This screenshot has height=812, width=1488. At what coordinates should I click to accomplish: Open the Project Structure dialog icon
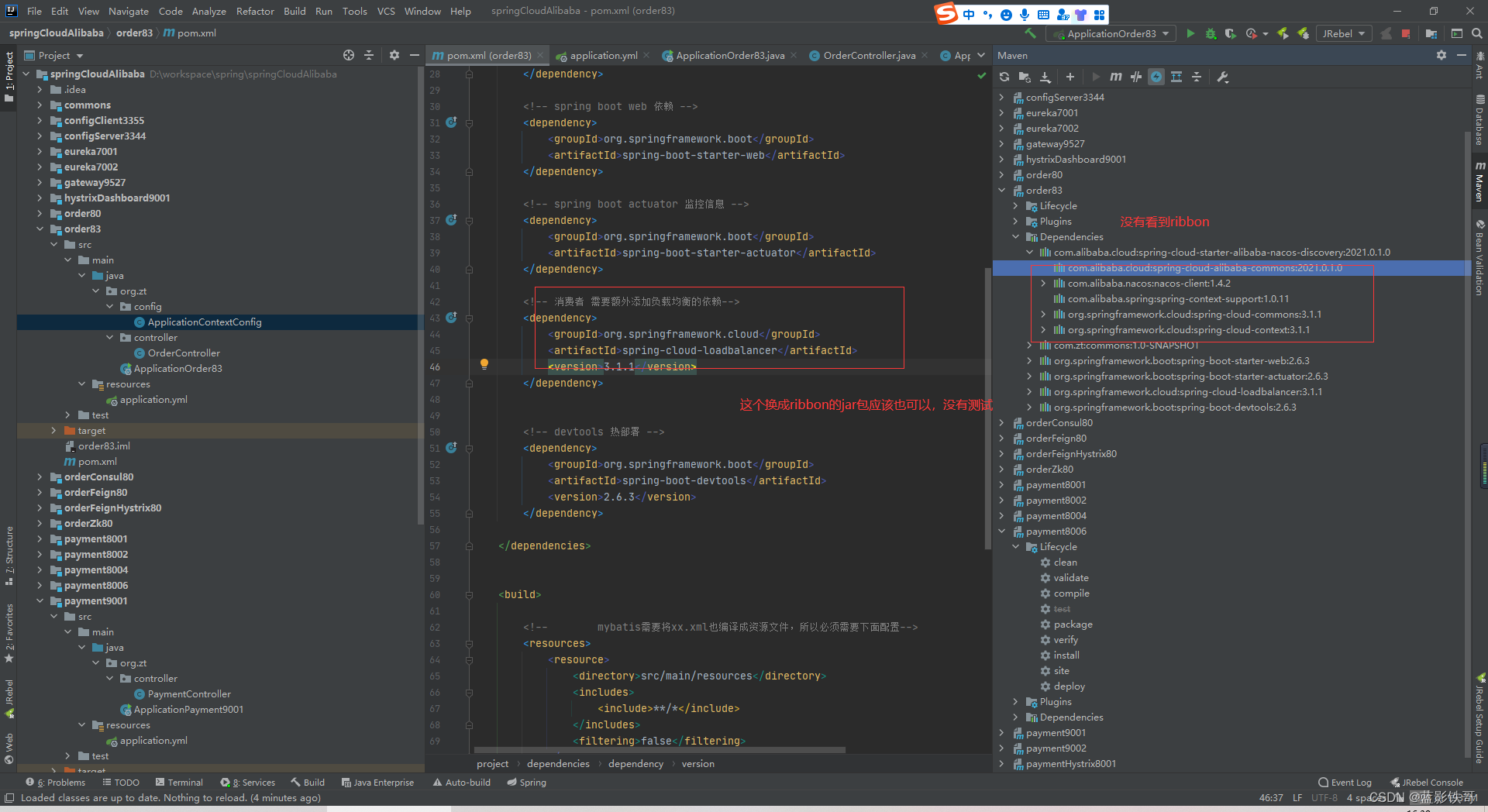pos(1431,33)
